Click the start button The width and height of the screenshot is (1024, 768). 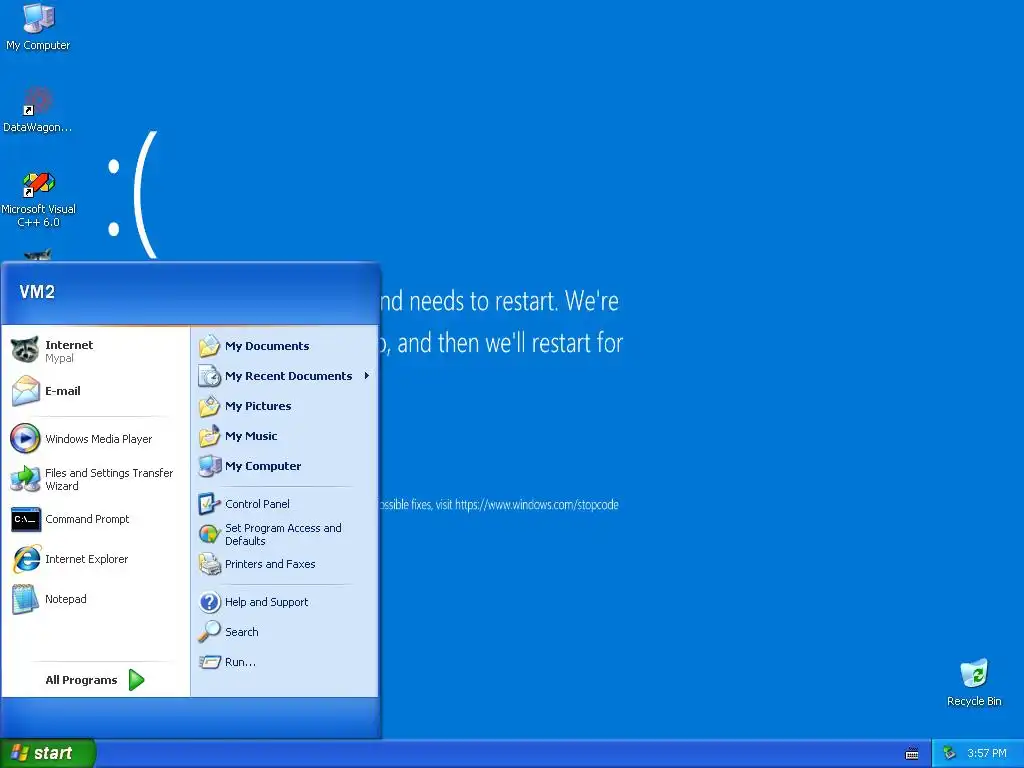48,753
